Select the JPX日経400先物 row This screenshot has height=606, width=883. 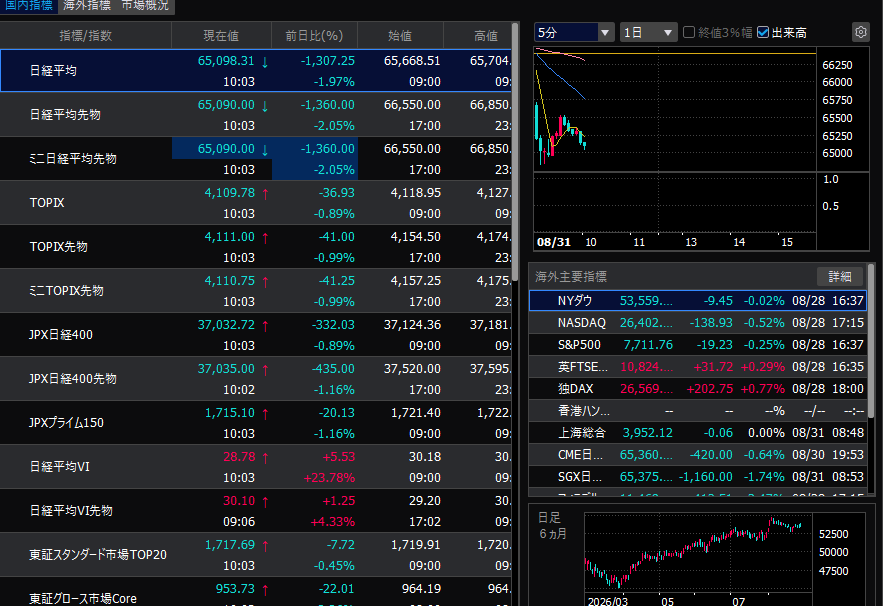(256, 378)
